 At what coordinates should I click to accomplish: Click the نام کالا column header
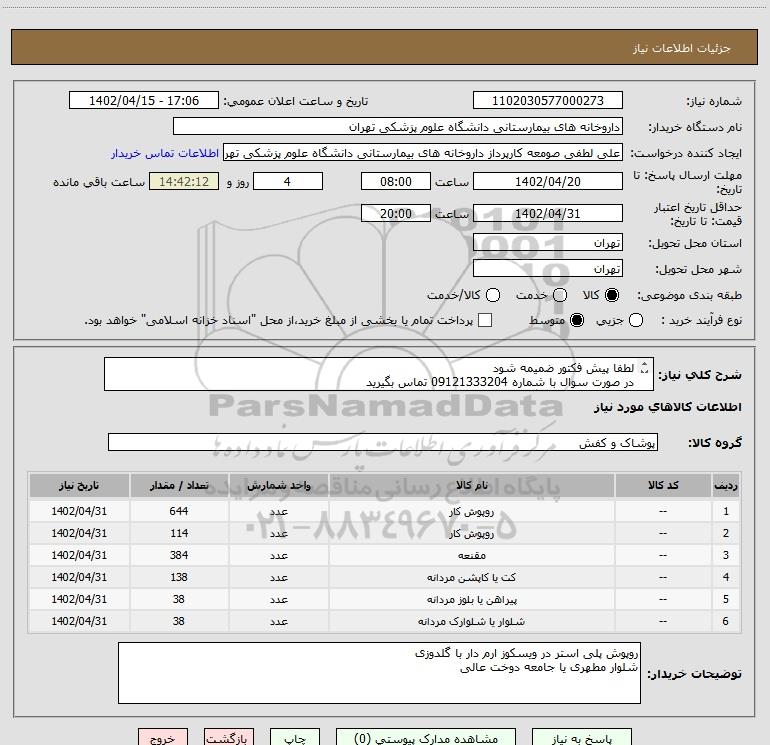click(471, 485)
